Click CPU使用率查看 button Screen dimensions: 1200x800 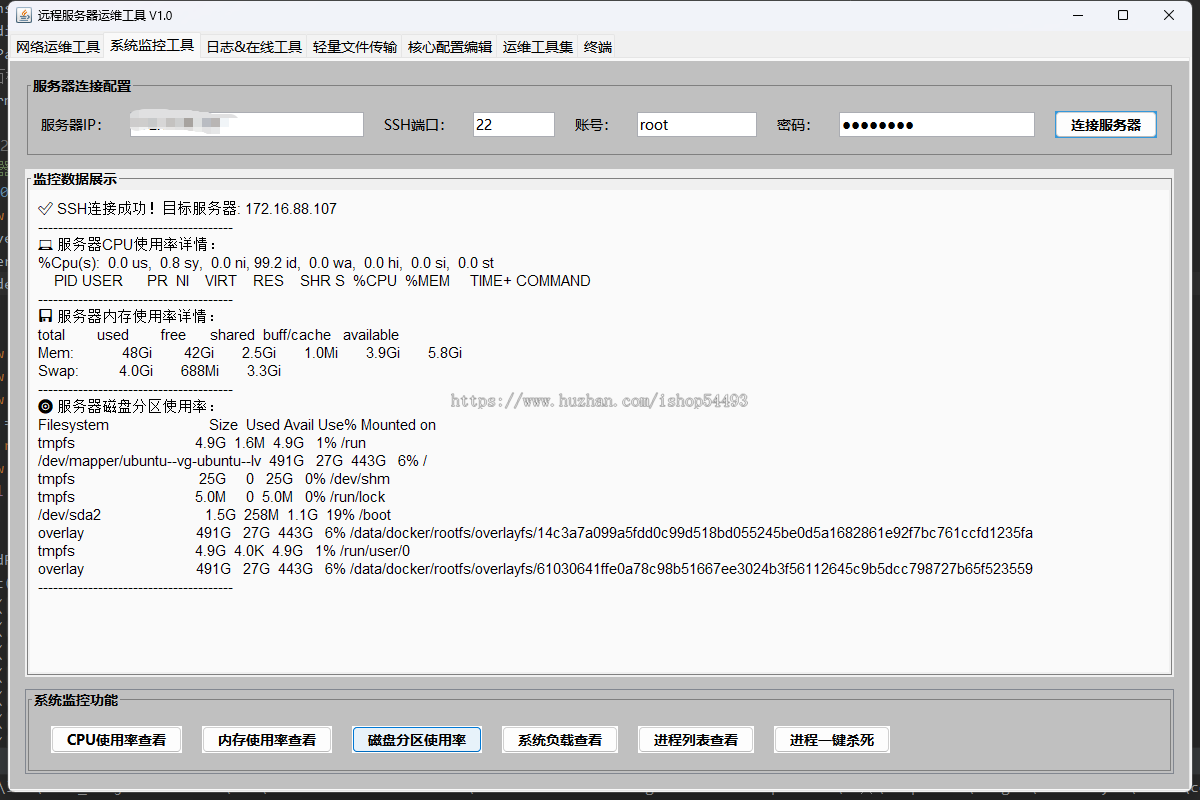tap(117, 740)
